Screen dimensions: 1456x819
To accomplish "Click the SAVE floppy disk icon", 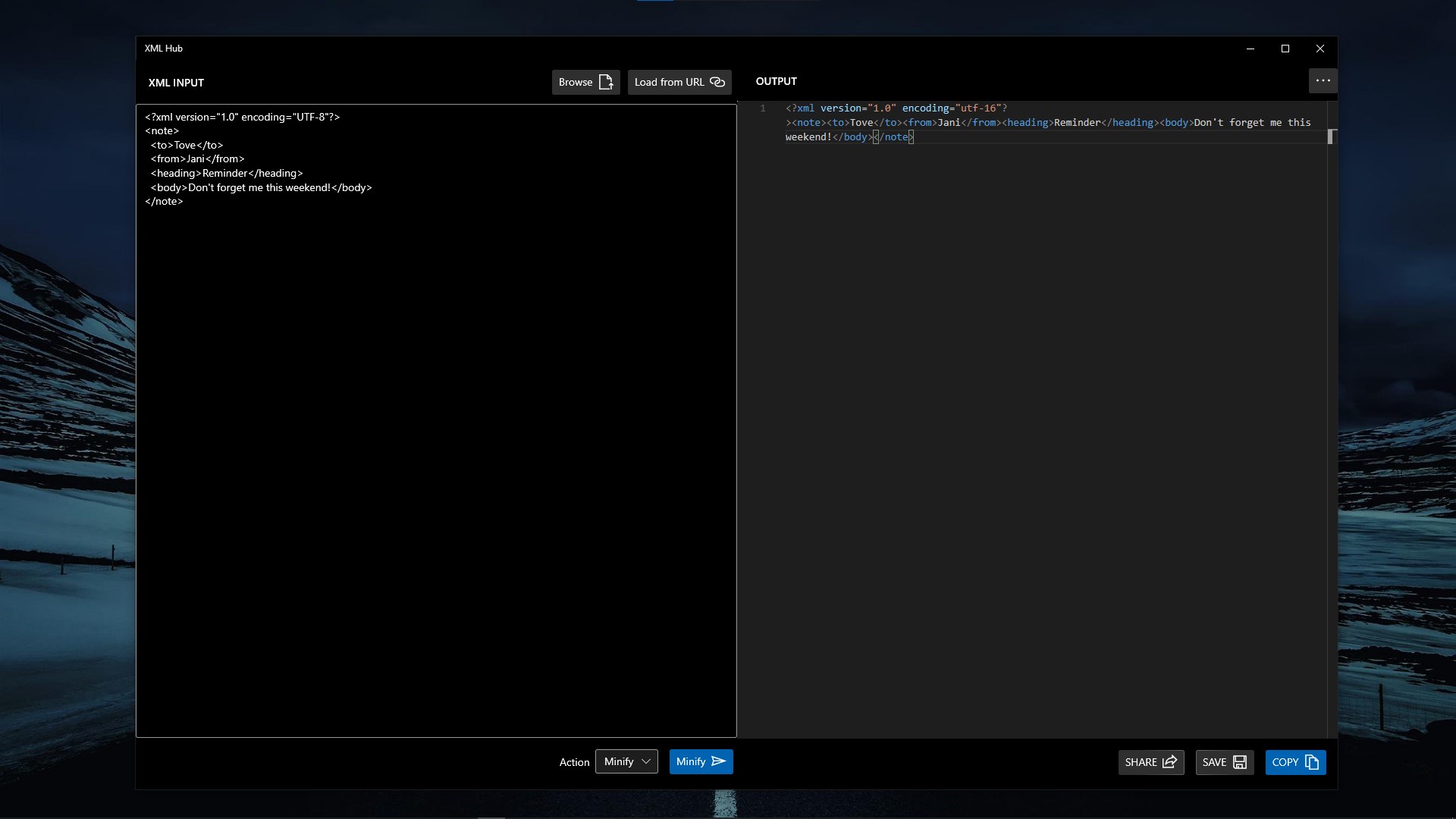I will coord(1240,762).
